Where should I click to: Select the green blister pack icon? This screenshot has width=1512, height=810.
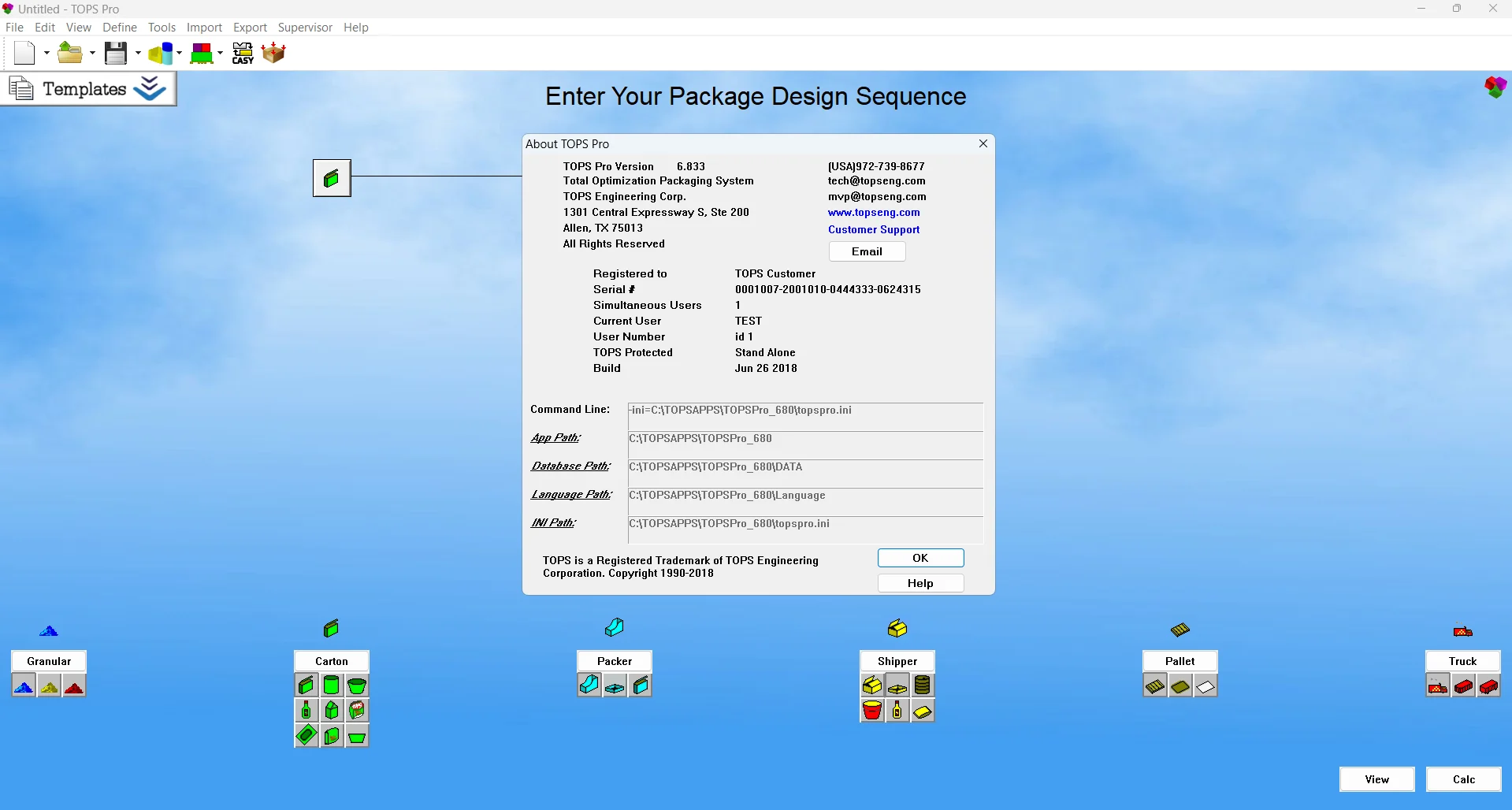coord(306,736)
